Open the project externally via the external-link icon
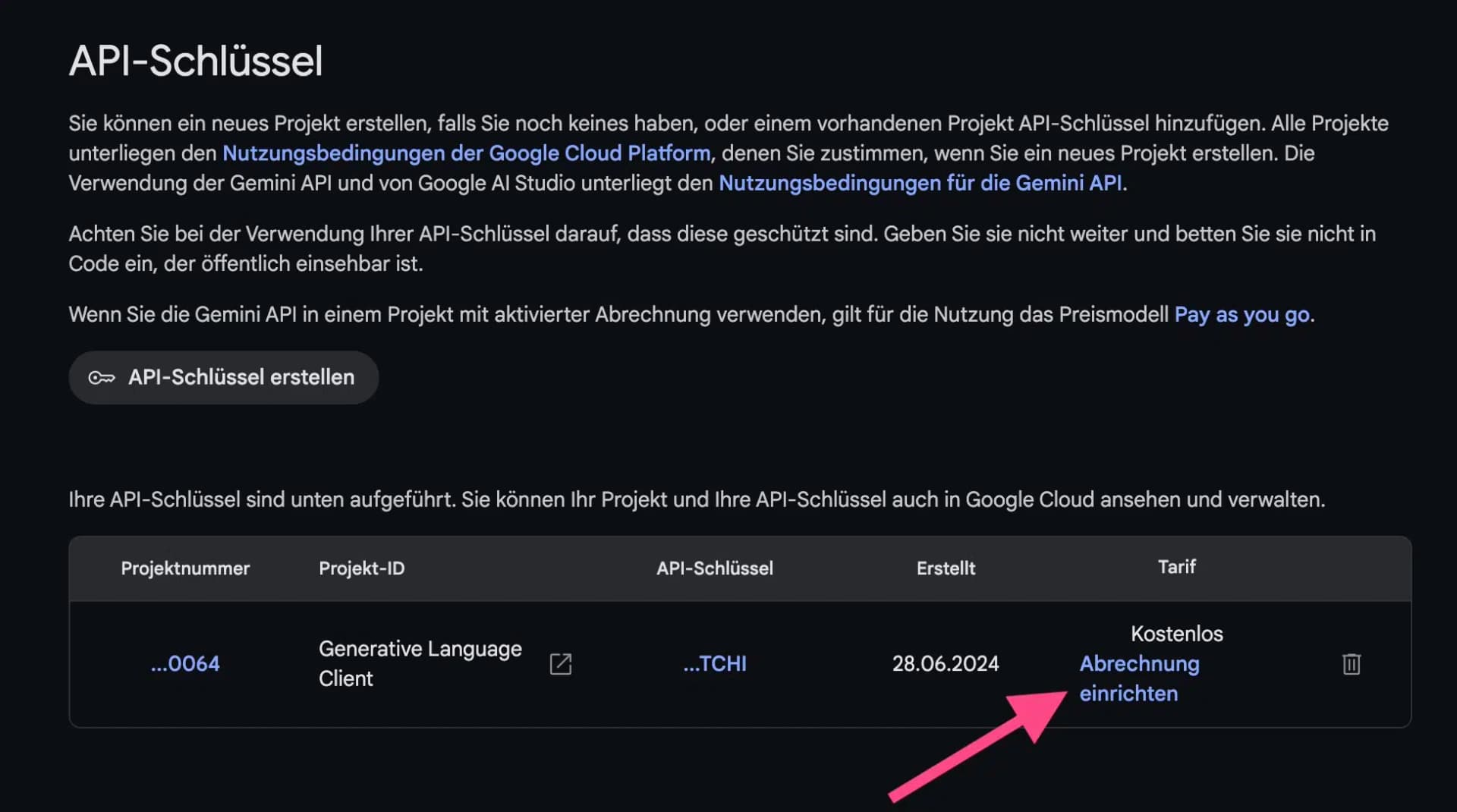 pyautogui.click(x=559, y=663)
